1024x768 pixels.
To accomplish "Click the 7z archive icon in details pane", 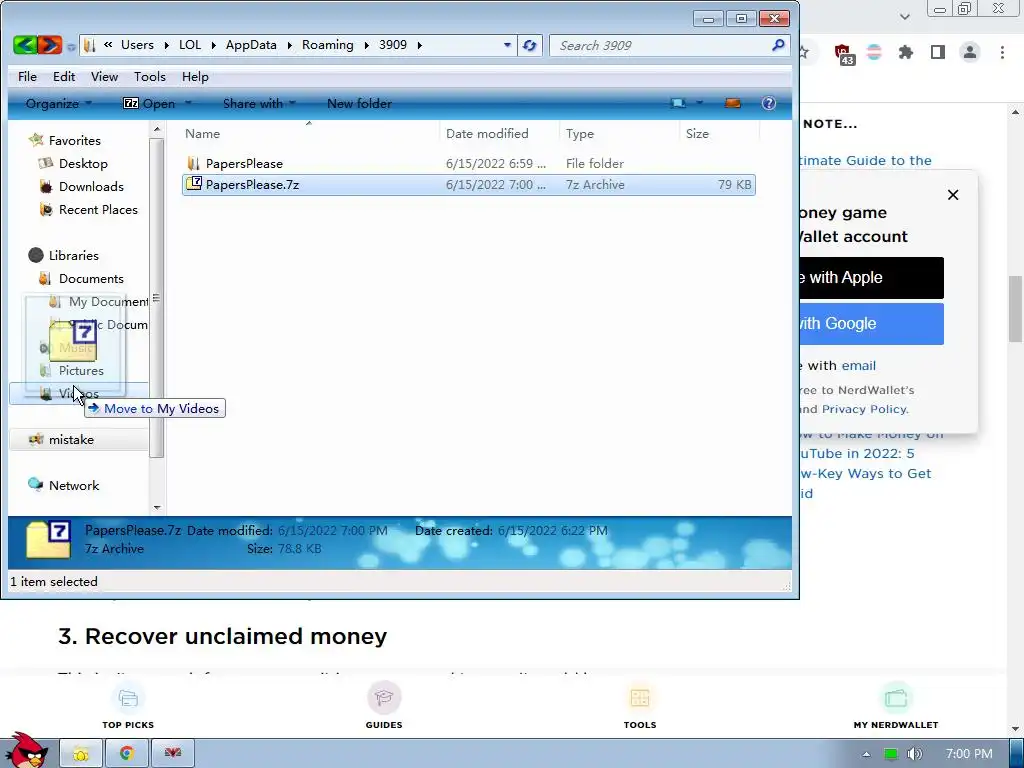I will coord(48,539).
